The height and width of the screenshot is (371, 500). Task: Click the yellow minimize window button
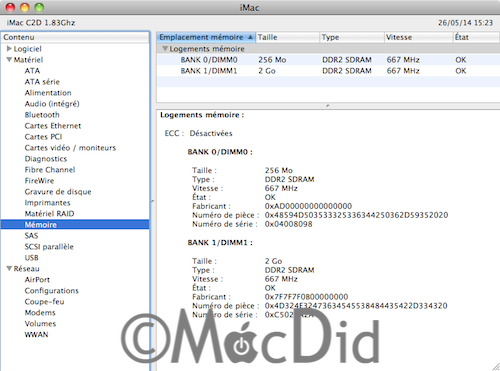coord(25,7)
